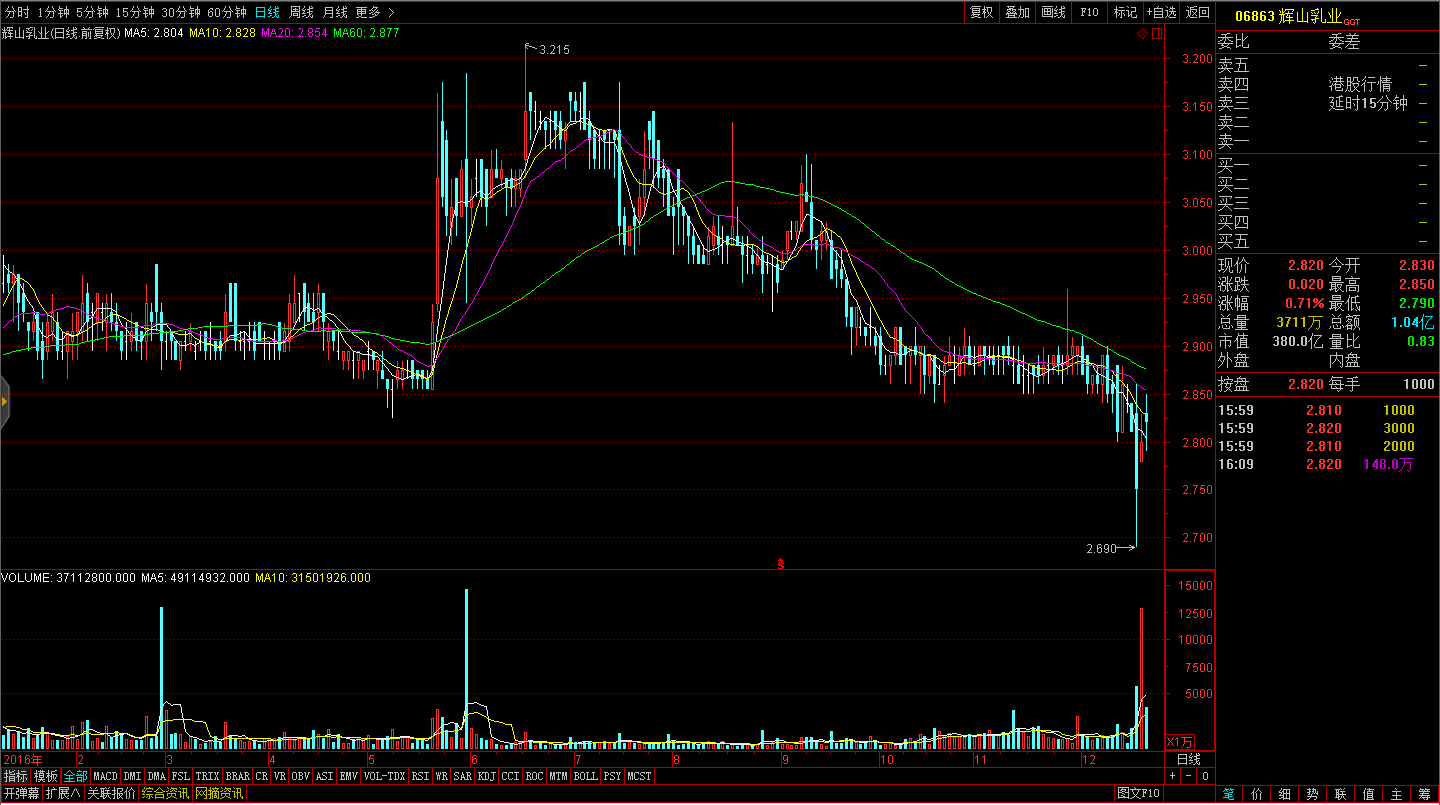Click the minus zoom-out button under 日线
1440x805 pixels.
pyautogui.click(x=1189, y=776)
